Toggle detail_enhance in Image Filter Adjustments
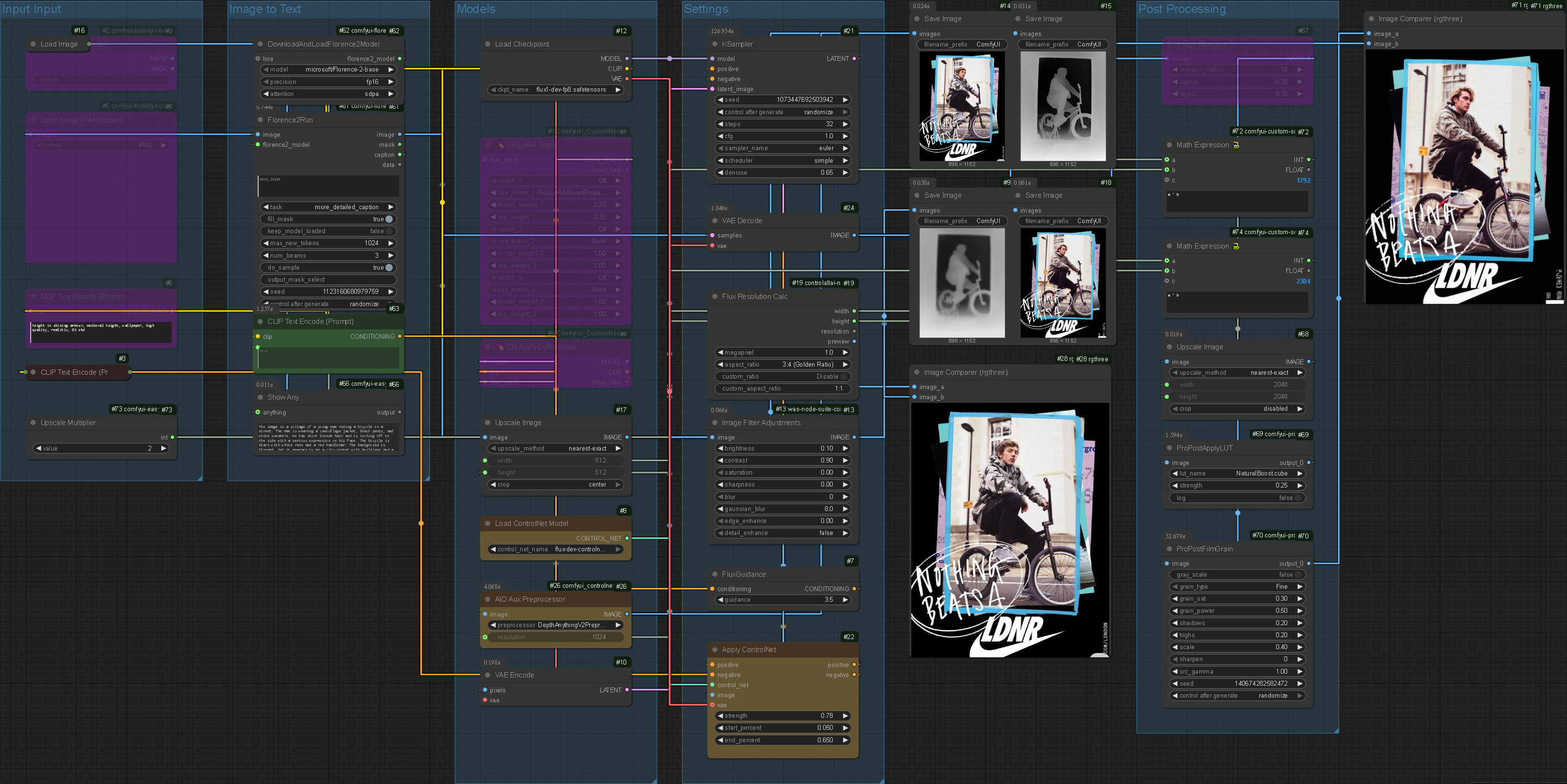 [783, 533]
